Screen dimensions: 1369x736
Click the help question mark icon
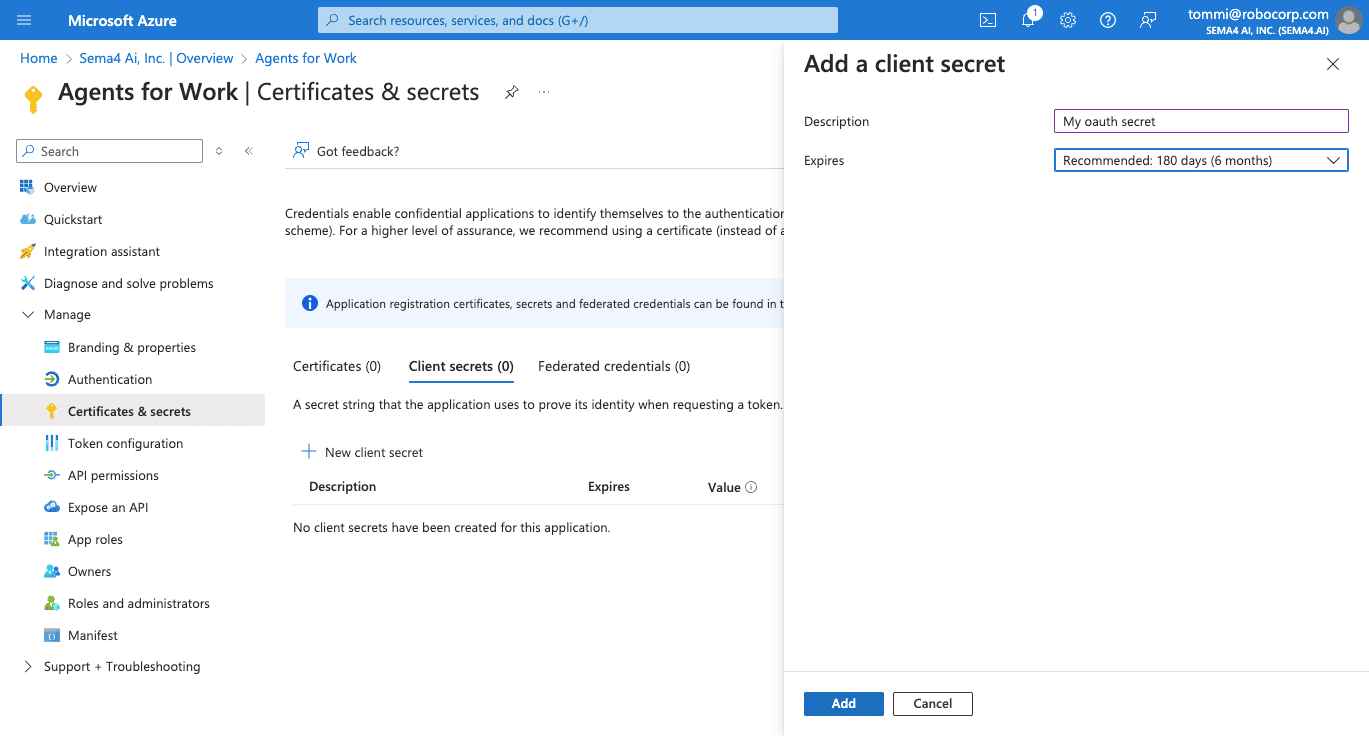1108,20
